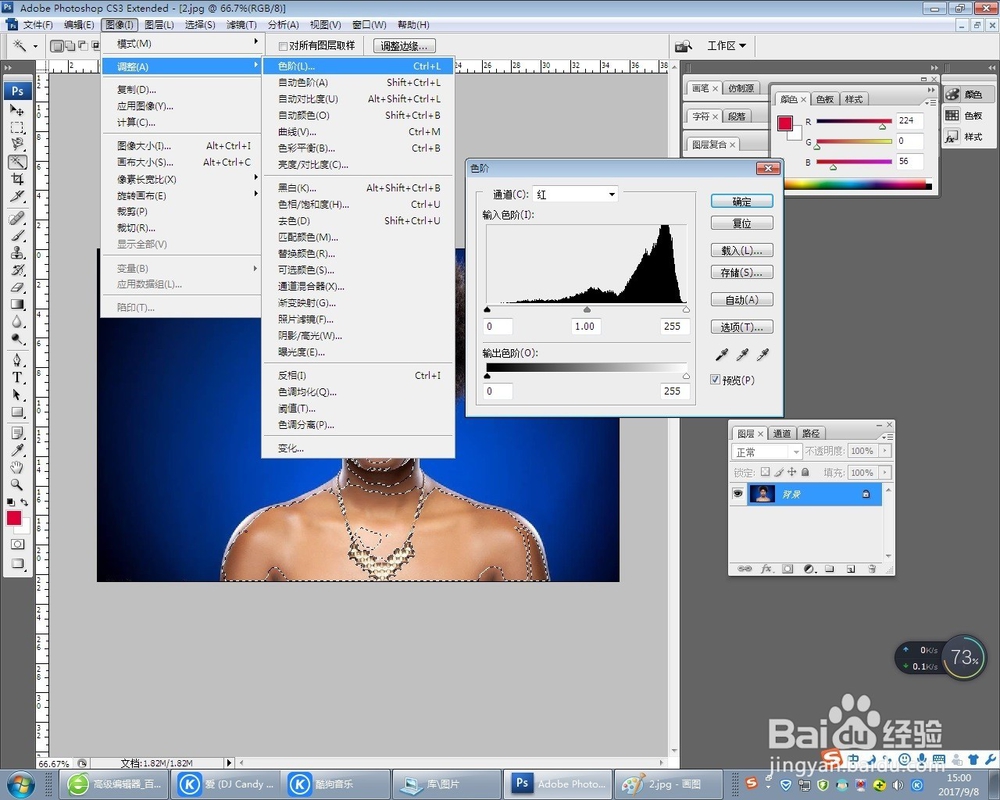Select the Pen tool
The width and height of the screenshot is (1000, 800).
(x=17, y=360)
